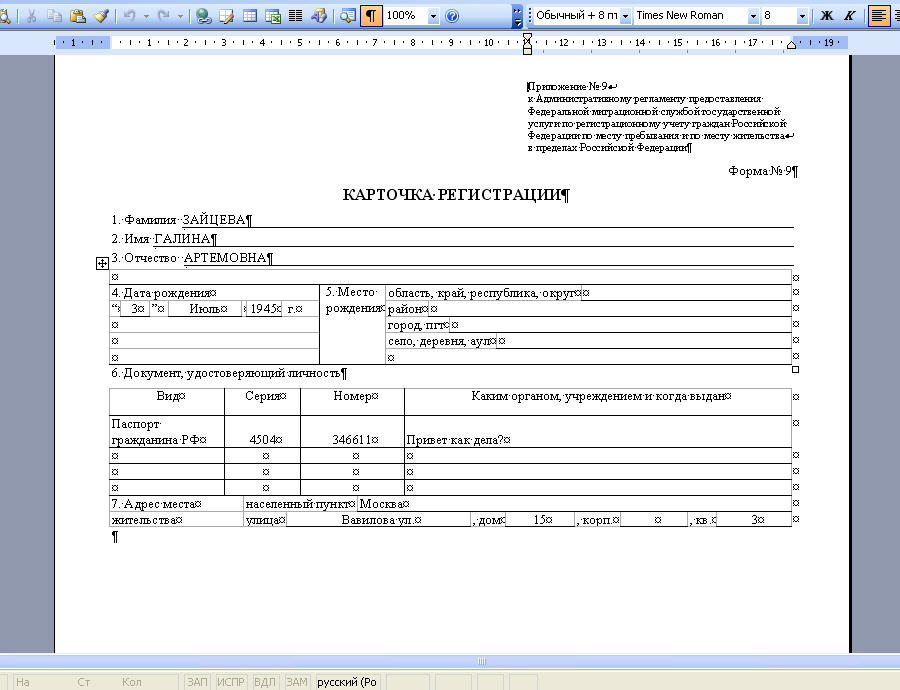
Task: Click the Приложение № 9 line
Action: pyautogui.click(x=568, y=87)
